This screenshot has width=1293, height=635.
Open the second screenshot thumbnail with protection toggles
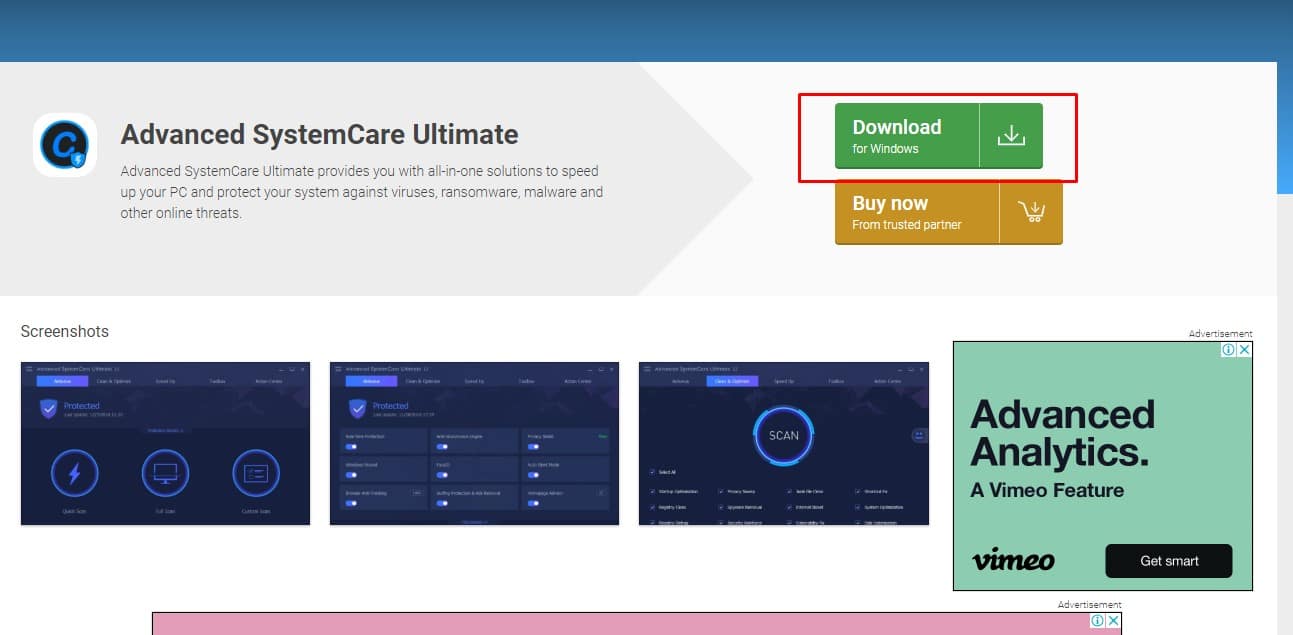tap(474, 443)
